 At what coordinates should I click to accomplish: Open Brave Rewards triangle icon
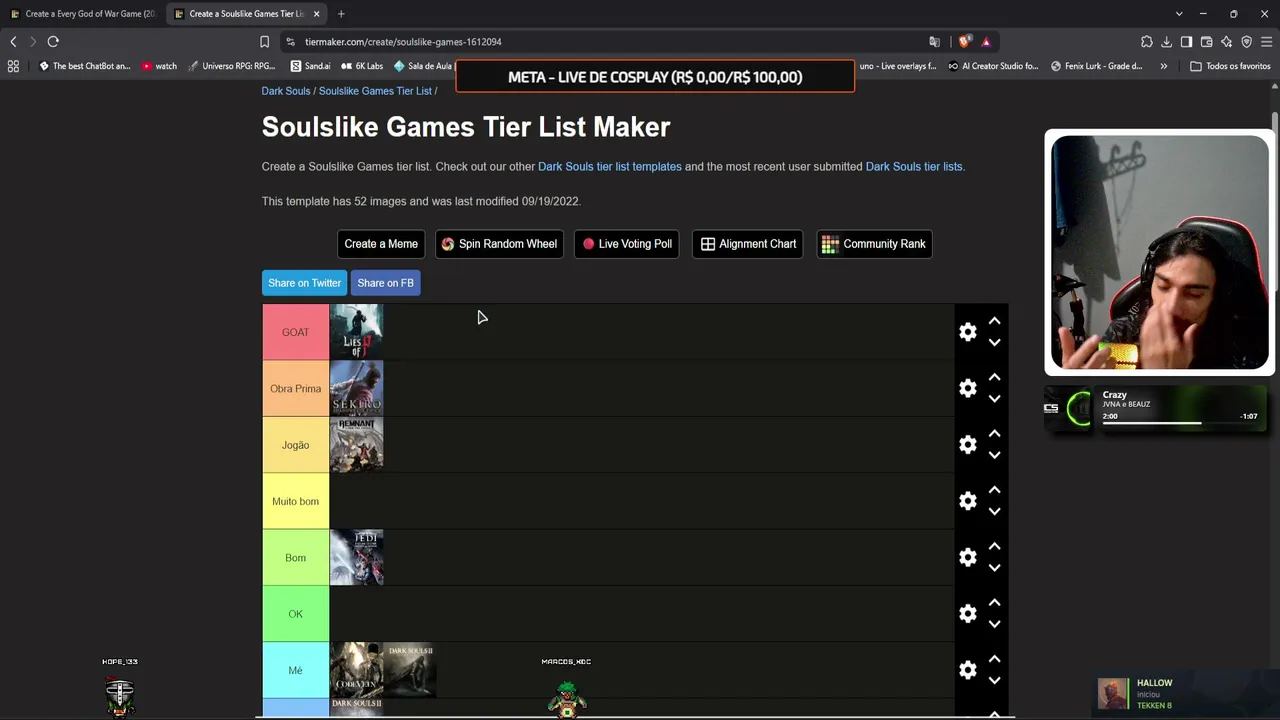pos(986,42)
